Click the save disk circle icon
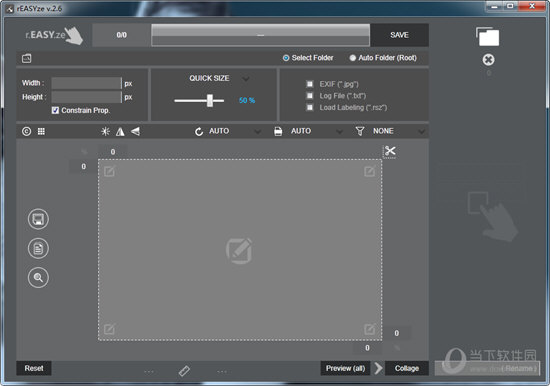Image resolution: width=550 pixels, height=386 pixels. (38, 219)
